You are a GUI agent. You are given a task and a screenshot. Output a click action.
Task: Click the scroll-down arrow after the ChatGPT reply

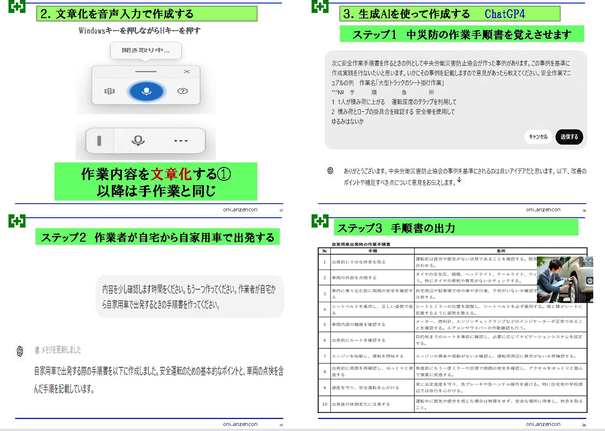[x=459, y=180]
